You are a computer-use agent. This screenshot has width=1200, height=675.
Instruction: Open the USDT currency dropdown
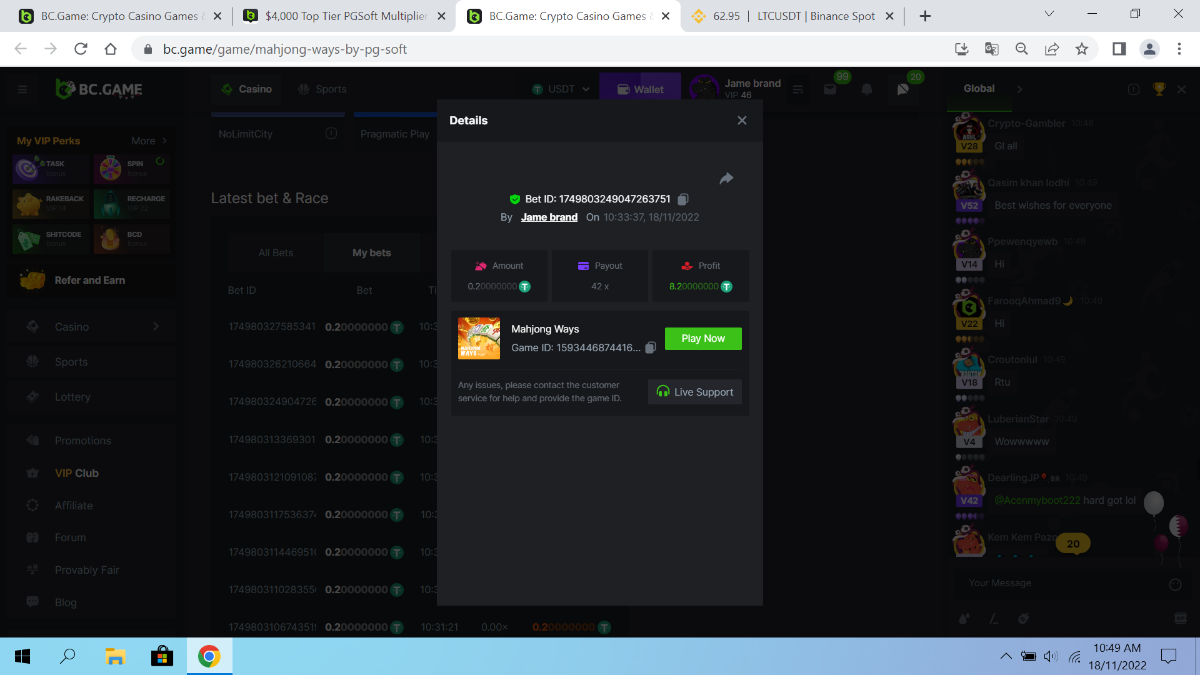tap(561, 89)
